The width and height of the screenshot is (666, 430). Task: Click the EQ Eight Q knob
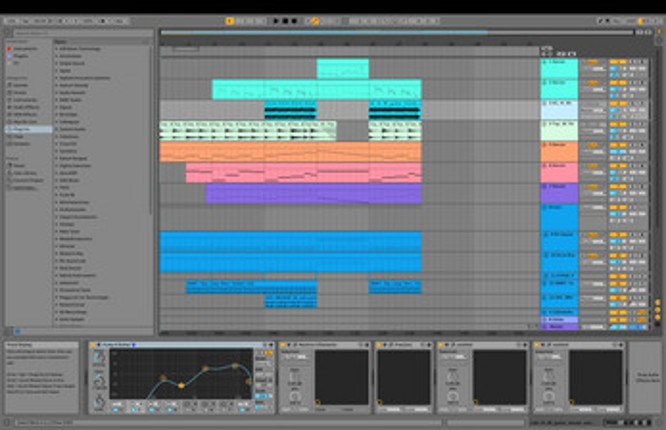tap(99, 401)
